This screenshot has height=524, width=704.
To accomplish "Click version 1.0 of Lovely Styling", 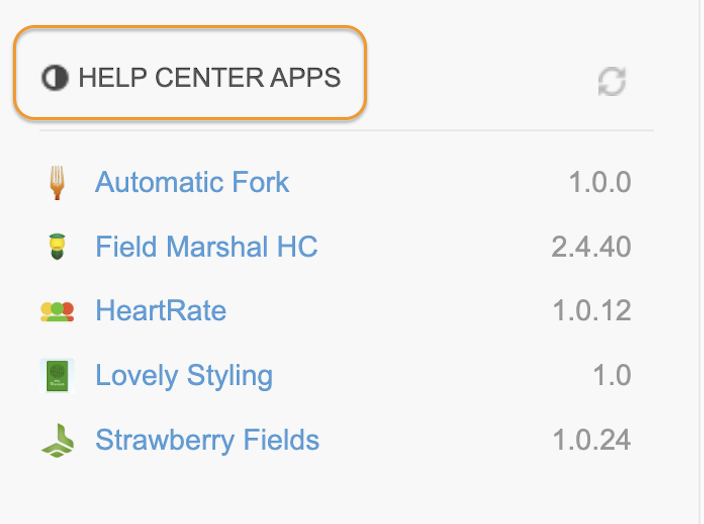I will [x=612, y=375].
